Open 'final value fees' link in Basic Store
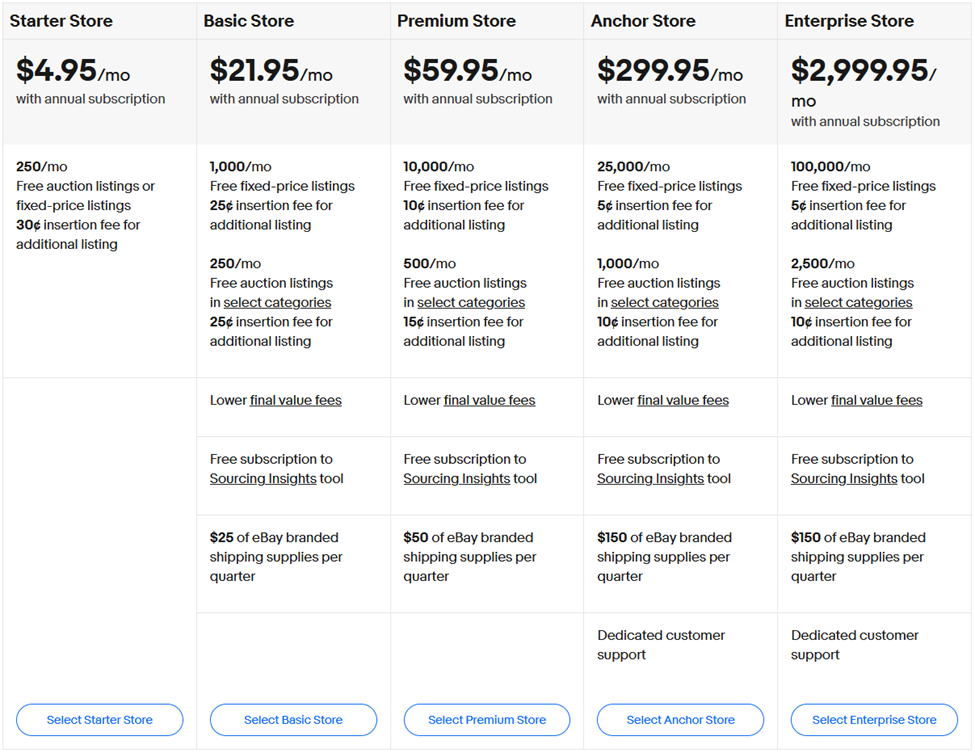 tap(296, 401)
